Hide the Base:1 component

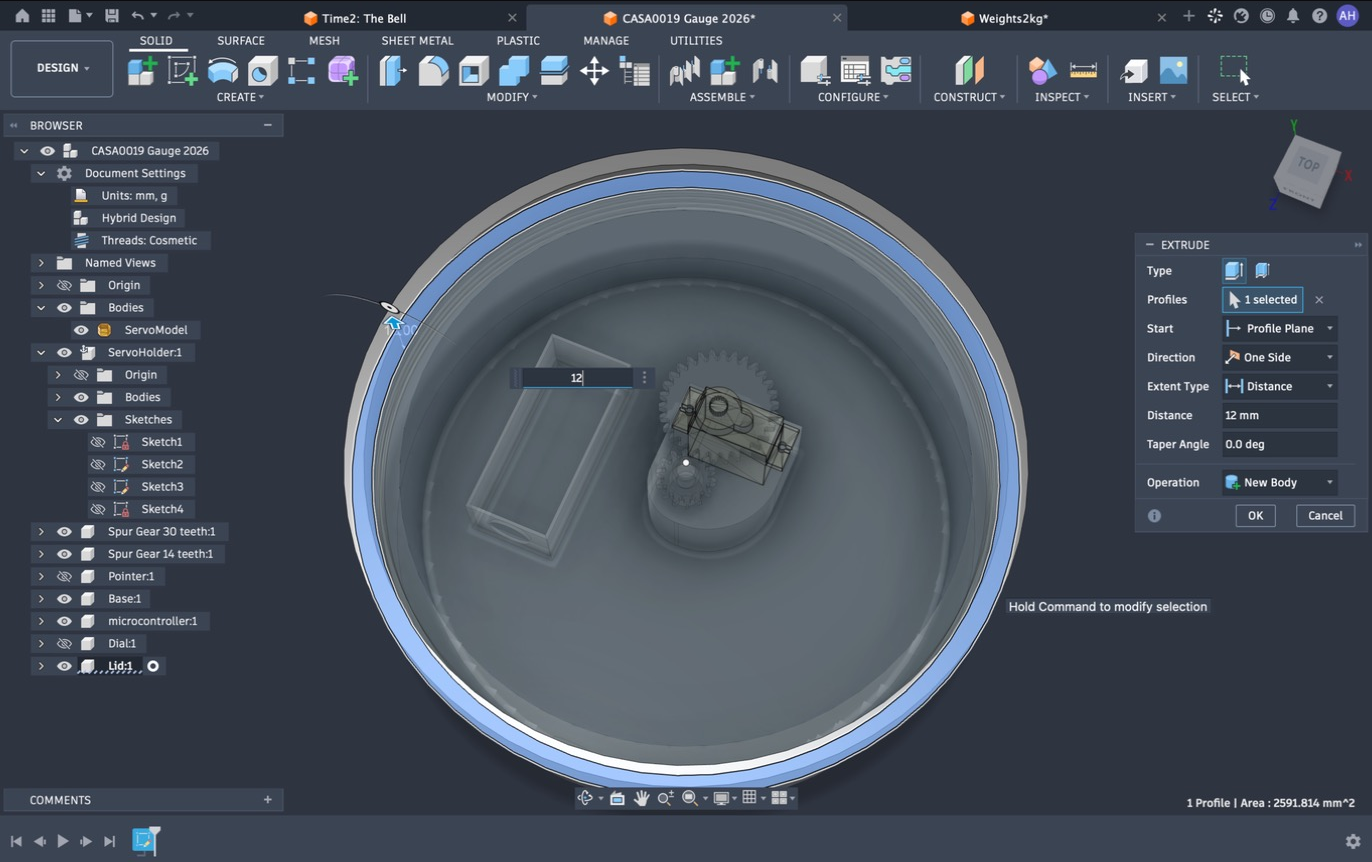pyautogui.click(x=64, y=598)
